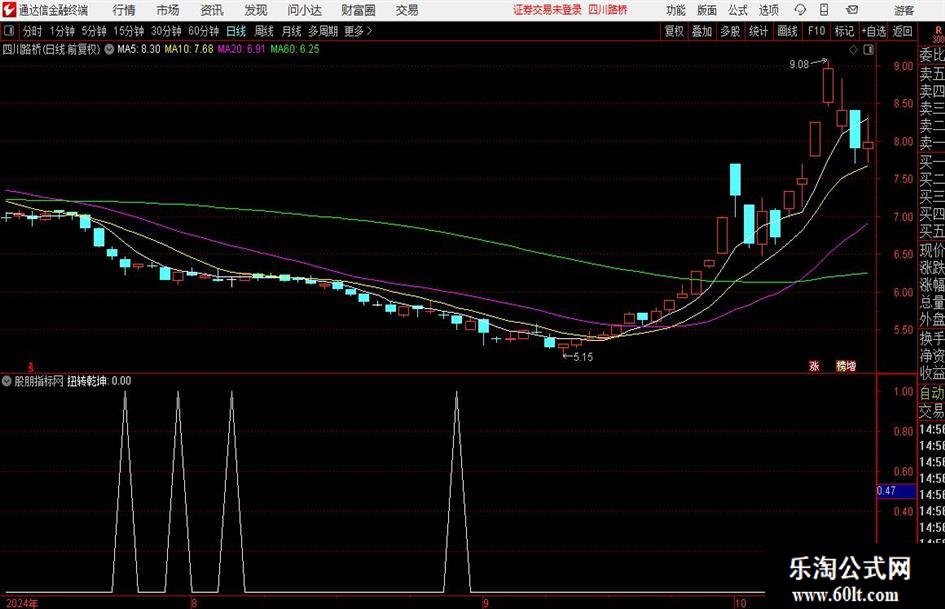Expand the indicator dropdown beside 股朋指标网
This screenshot has height=609, width=945.
coord(7,381)
